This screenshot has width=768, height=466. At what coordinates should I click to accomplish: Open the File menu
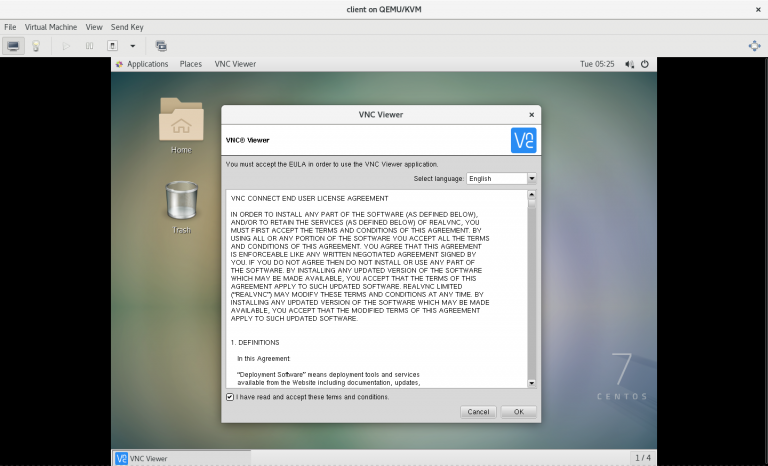click(10, 27)
